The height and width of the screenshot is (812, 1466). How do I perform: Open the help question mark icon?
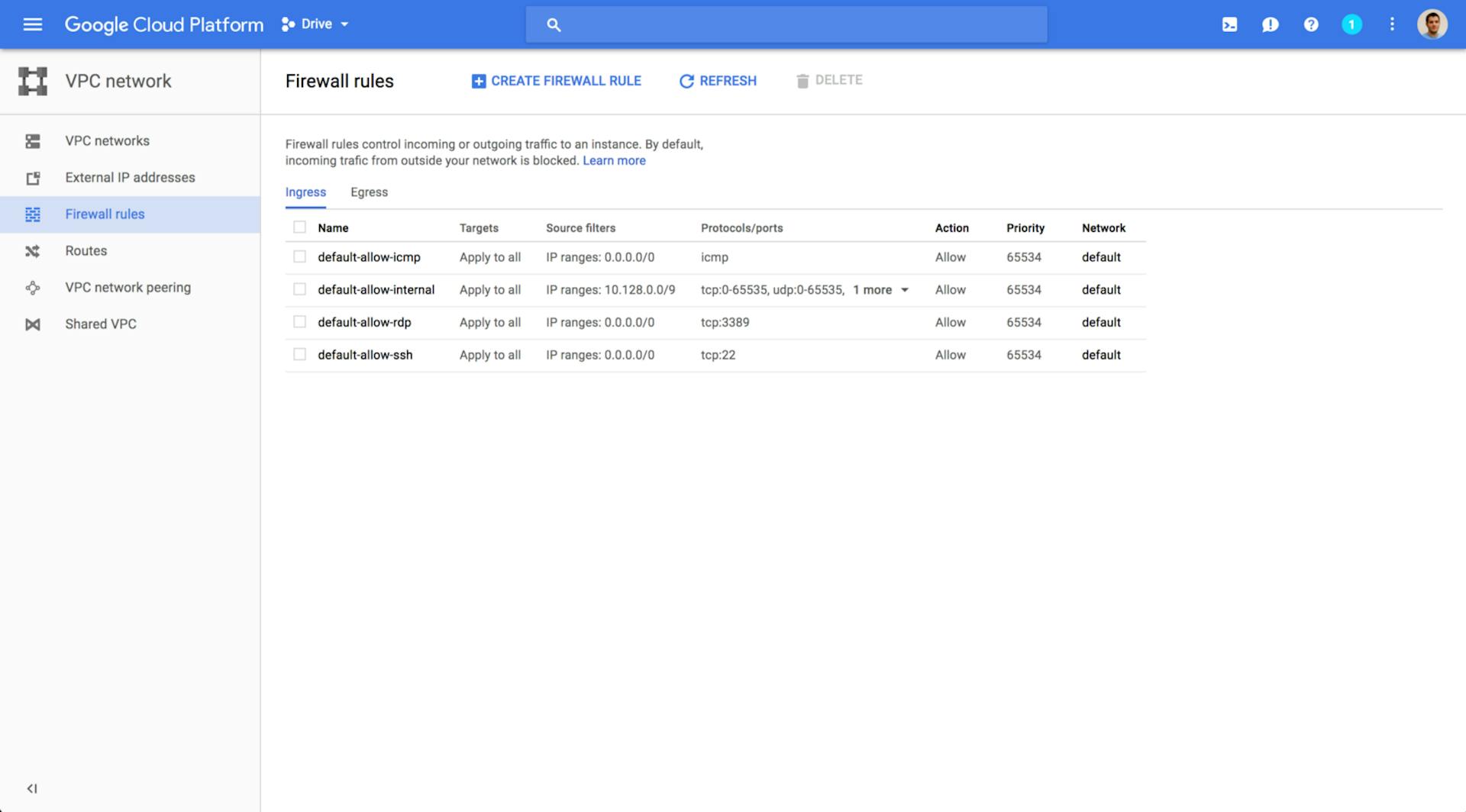click(x=1311, y=24)
